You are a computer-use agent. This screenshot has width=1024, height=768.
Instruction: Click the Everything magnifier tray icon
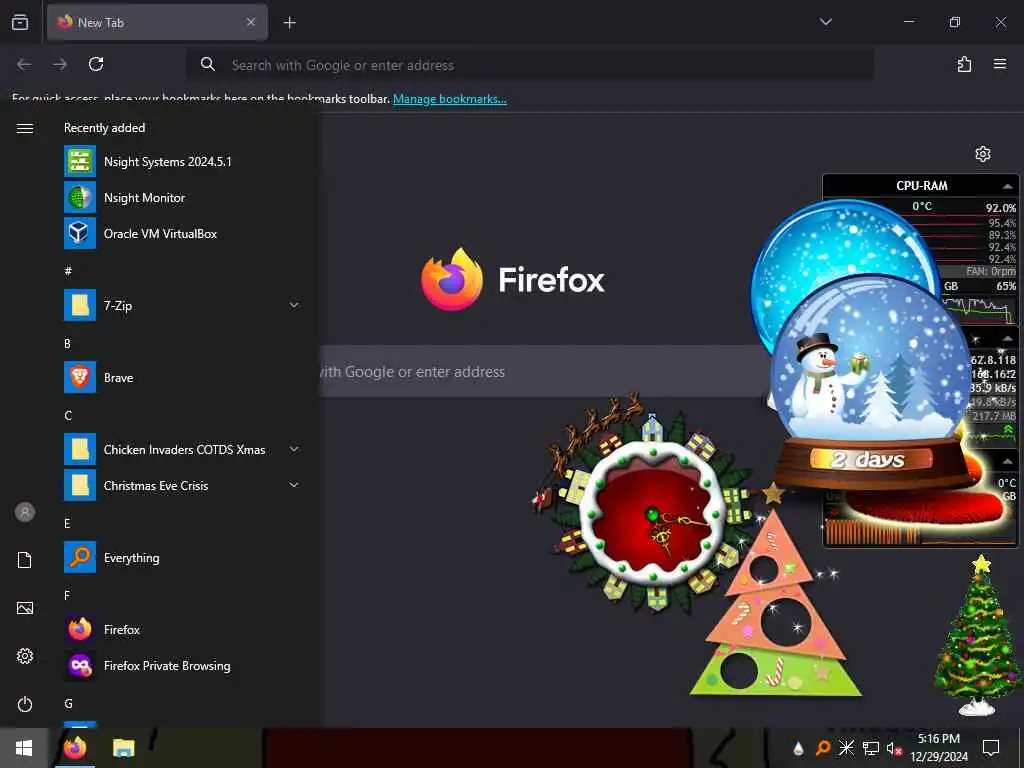(x=823, y=748)
